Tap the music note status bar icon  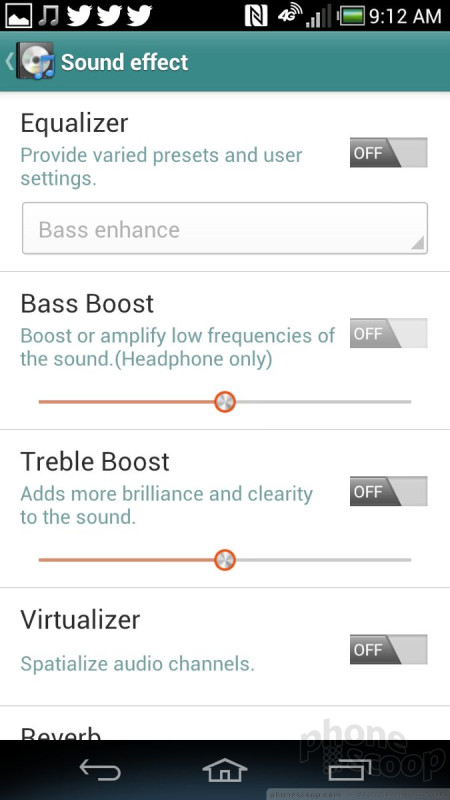pyautogui.click(x=49, y=15)
